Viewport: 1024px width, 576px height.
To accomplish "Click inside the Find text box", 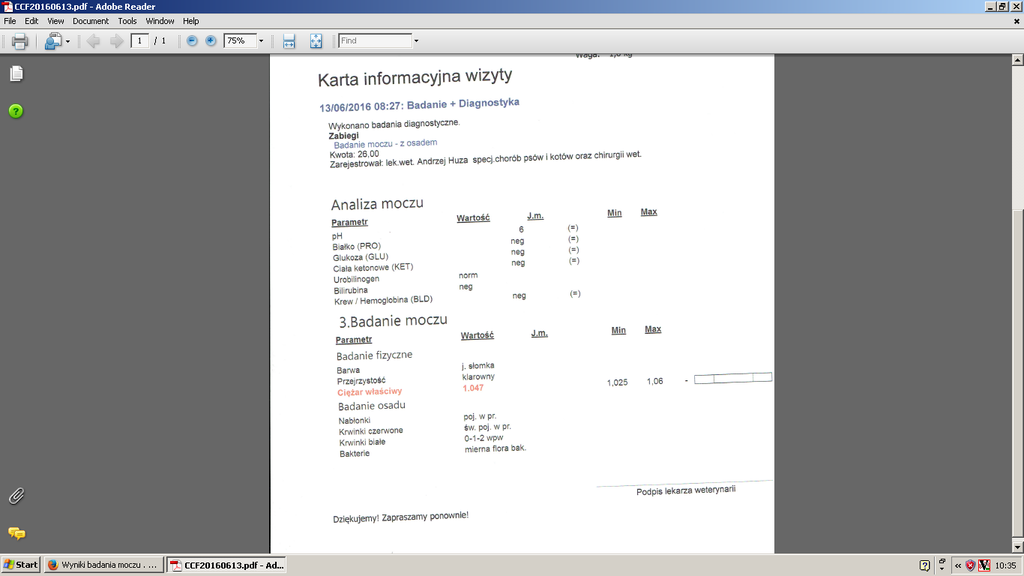I will click(375, 41).
